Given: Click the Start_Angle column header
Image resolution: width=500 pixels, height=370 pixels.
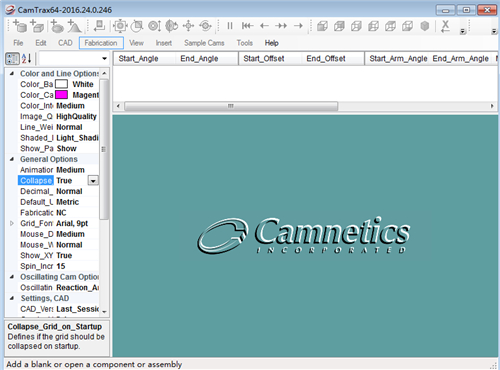Looking at the screenshot, I should pos(138,59).
